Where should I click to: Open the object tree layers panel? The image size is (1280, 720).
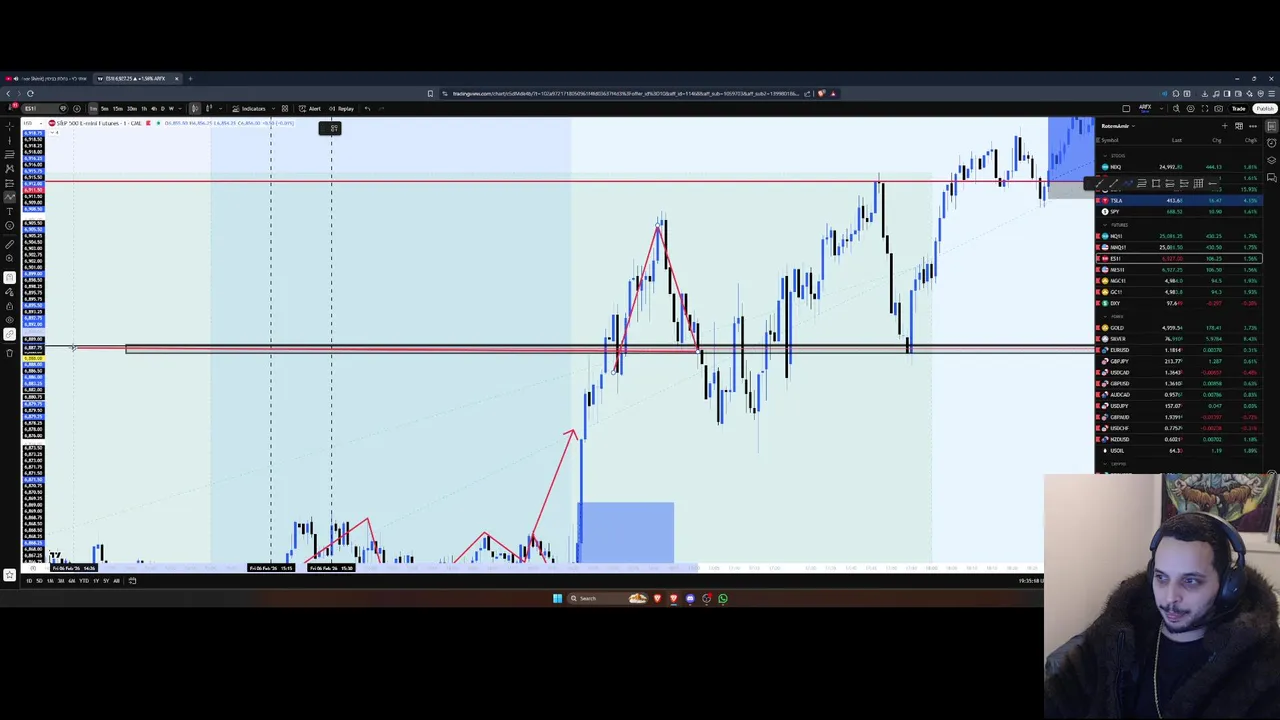tap(1272, 160)
